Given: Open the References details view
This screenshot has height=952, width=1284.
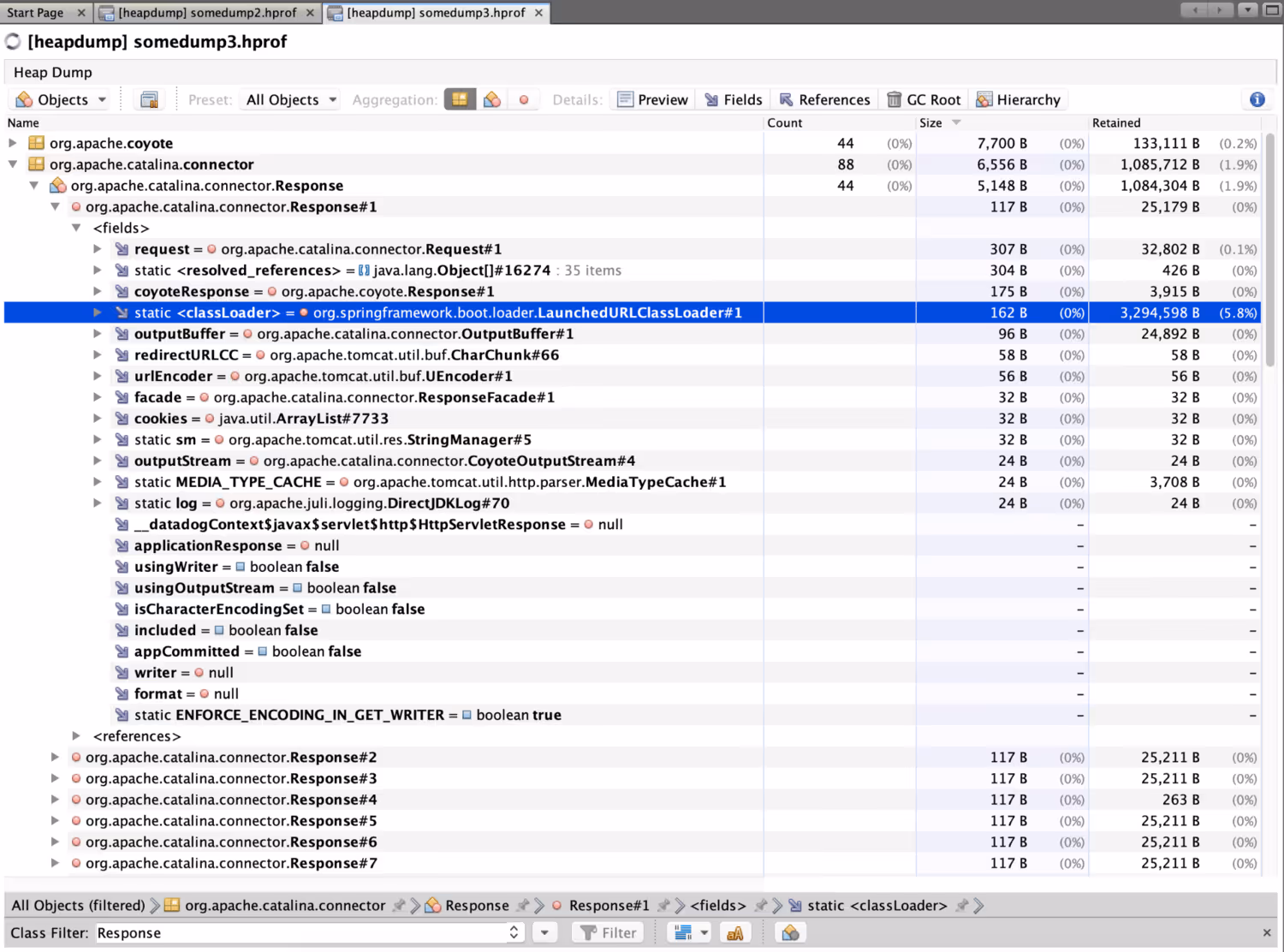Looking at the screenshot, I should pos(824,99).
